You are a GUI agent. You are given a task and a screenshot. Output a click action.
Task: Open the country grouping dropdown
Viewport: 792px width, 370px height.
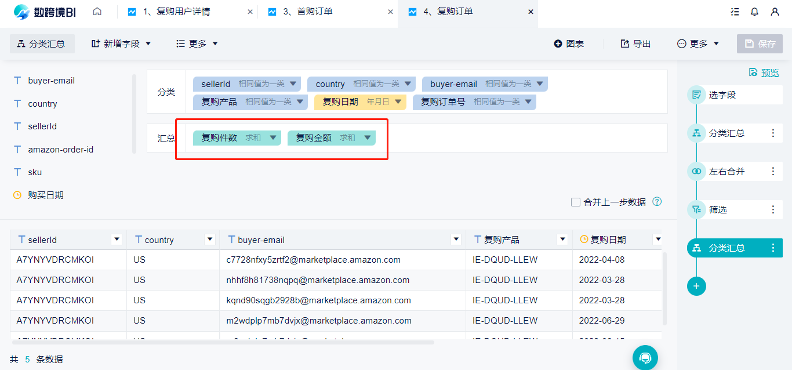pos(407,84)
